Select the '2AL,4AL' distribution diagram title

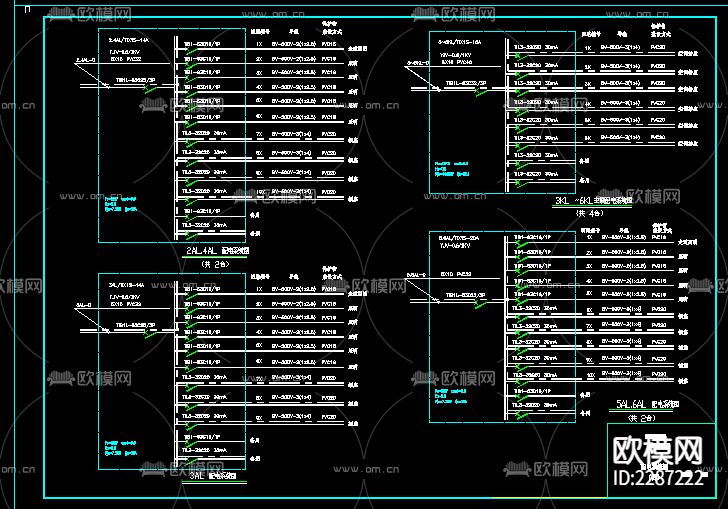tap(217, 251)
